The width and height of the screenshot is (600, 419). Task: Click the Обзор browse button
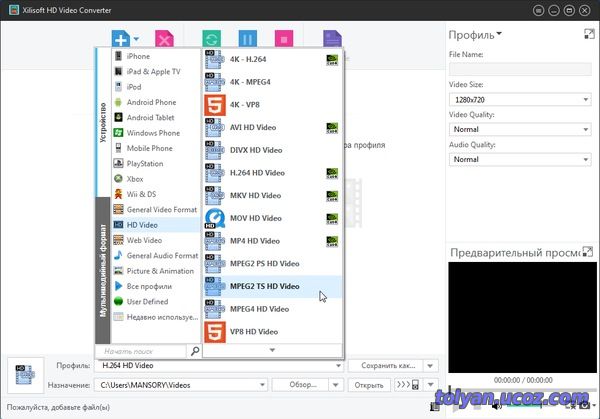(300, 385)
